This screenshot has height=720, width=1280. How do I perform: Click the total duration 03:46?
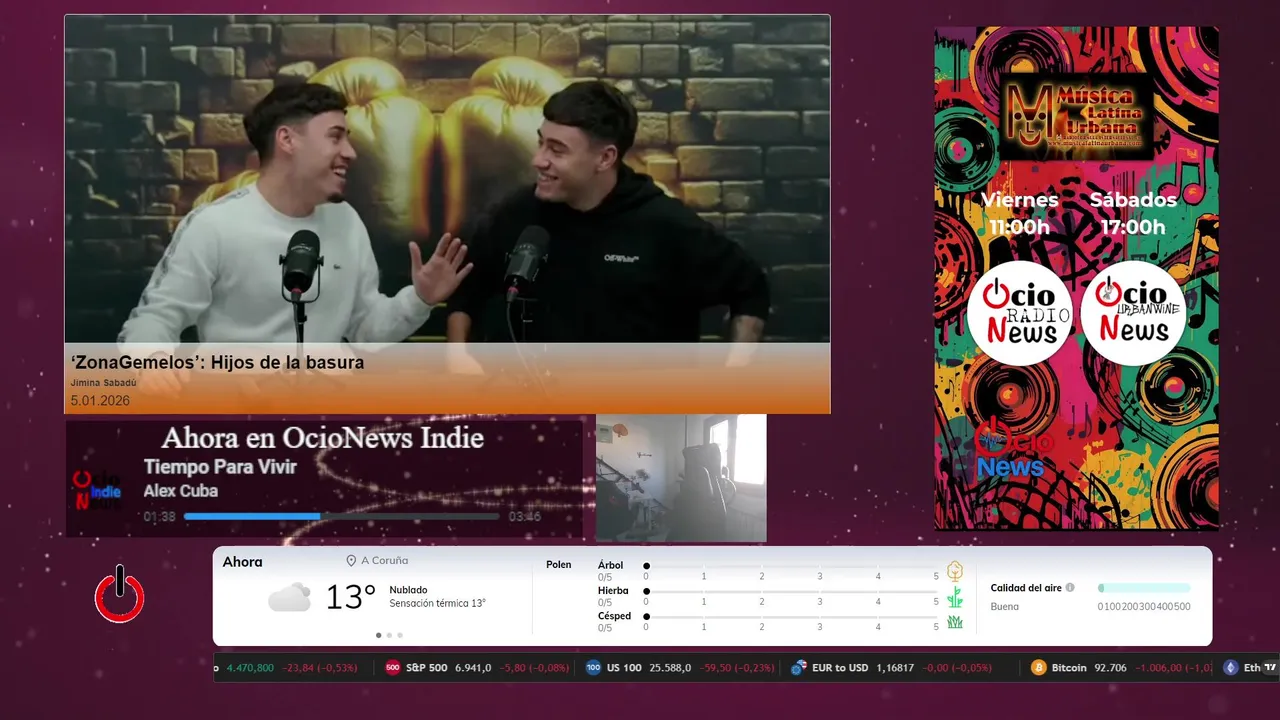pos(525,517)
